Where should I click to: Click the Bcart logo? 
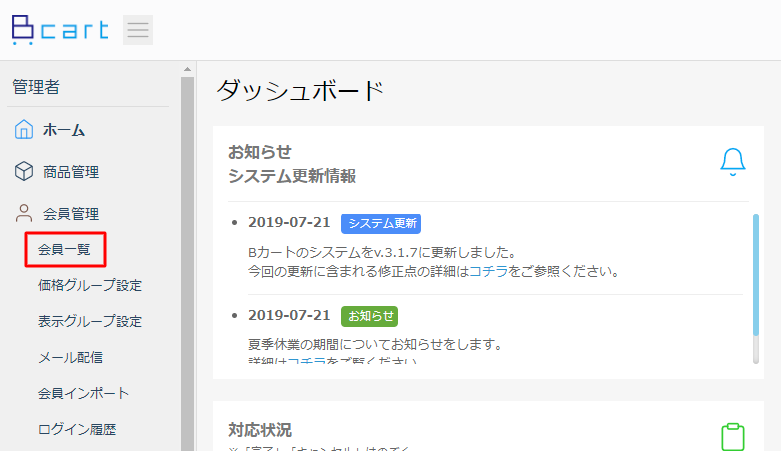pos(60,30)
